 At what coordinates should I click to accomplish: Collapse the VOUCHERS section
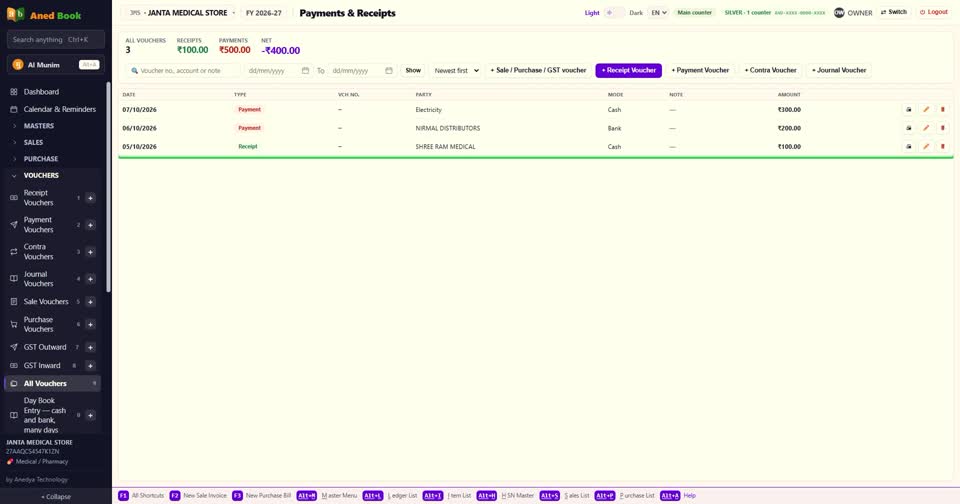(41, 175)
